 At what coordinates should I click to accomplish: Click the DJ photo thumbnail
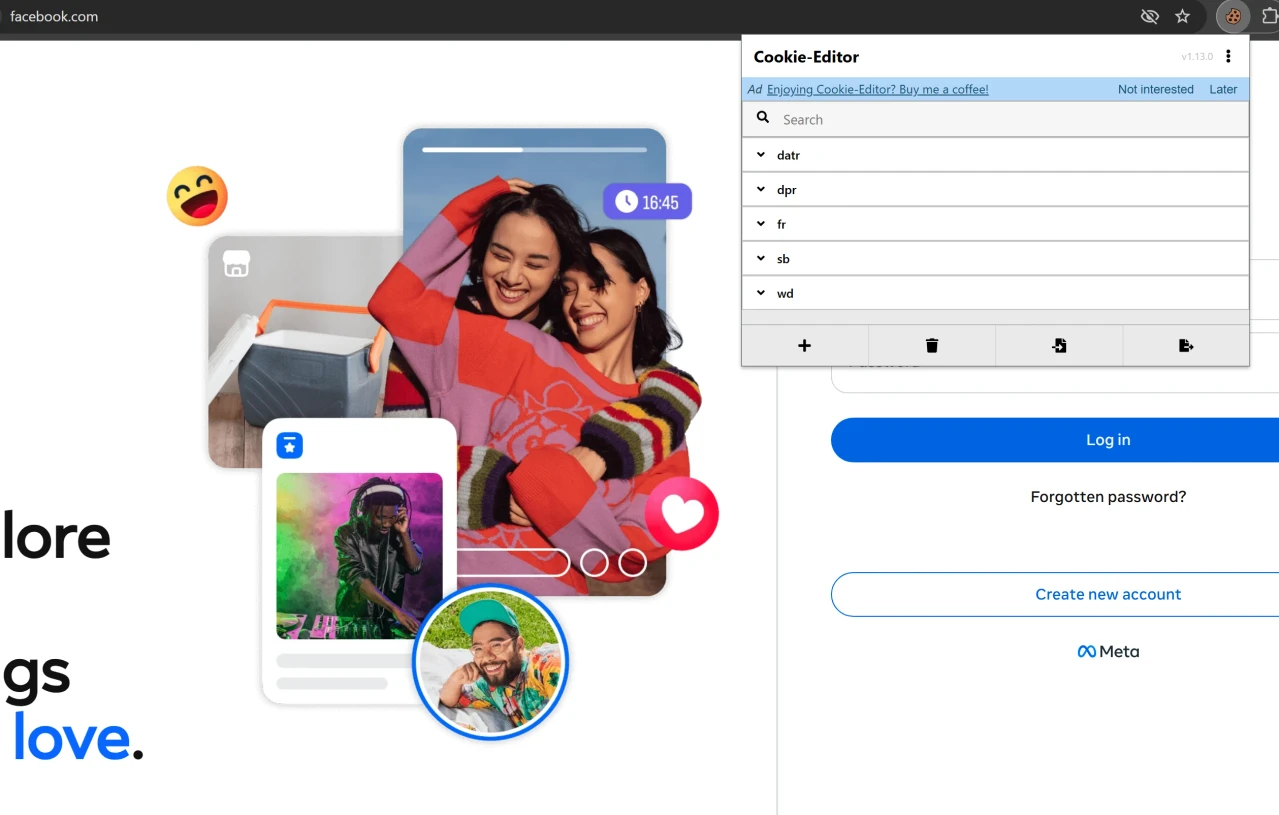pos(359,556)
